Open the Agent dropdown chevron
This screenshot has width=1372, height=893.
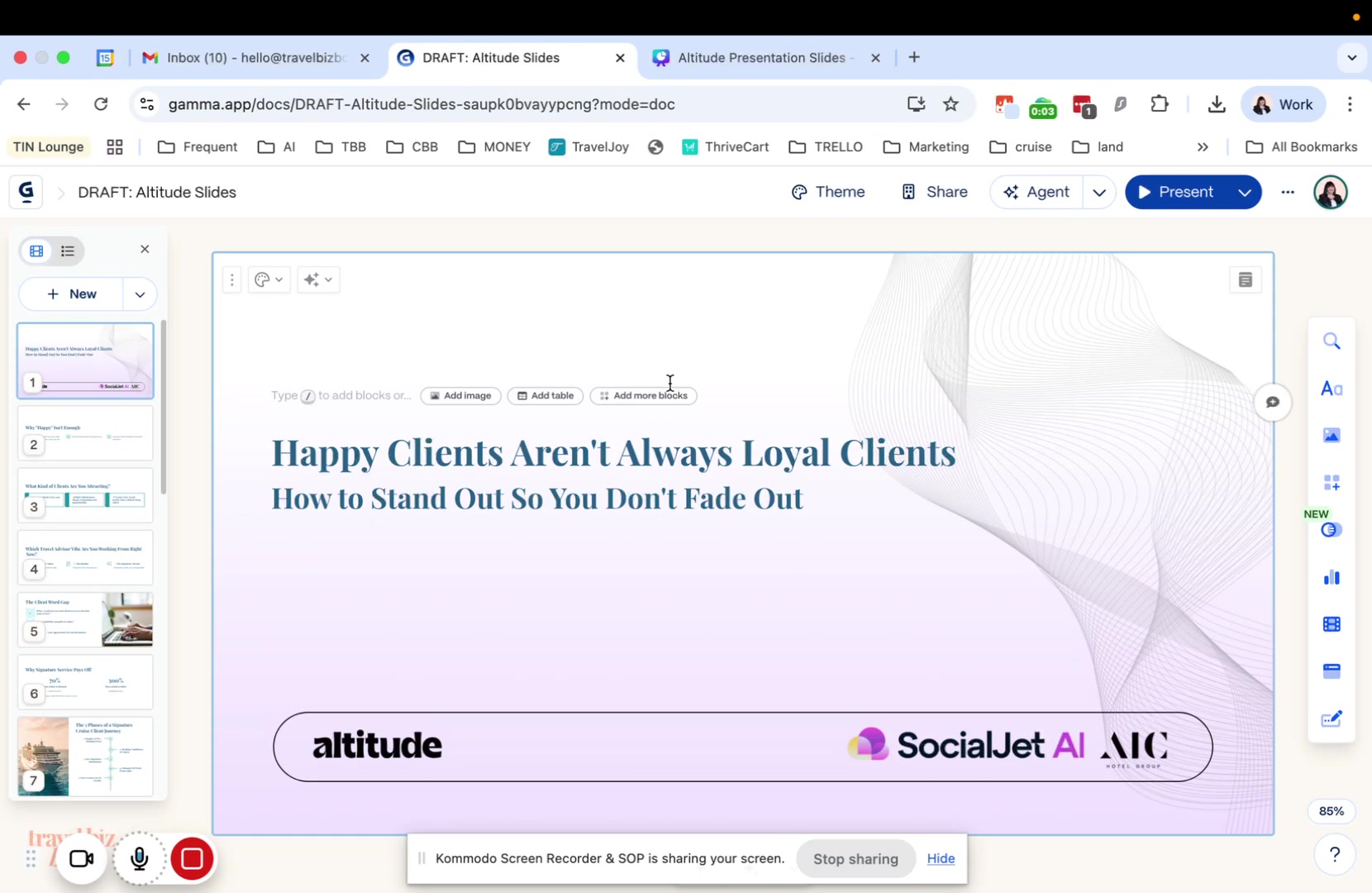point(1098,193)
